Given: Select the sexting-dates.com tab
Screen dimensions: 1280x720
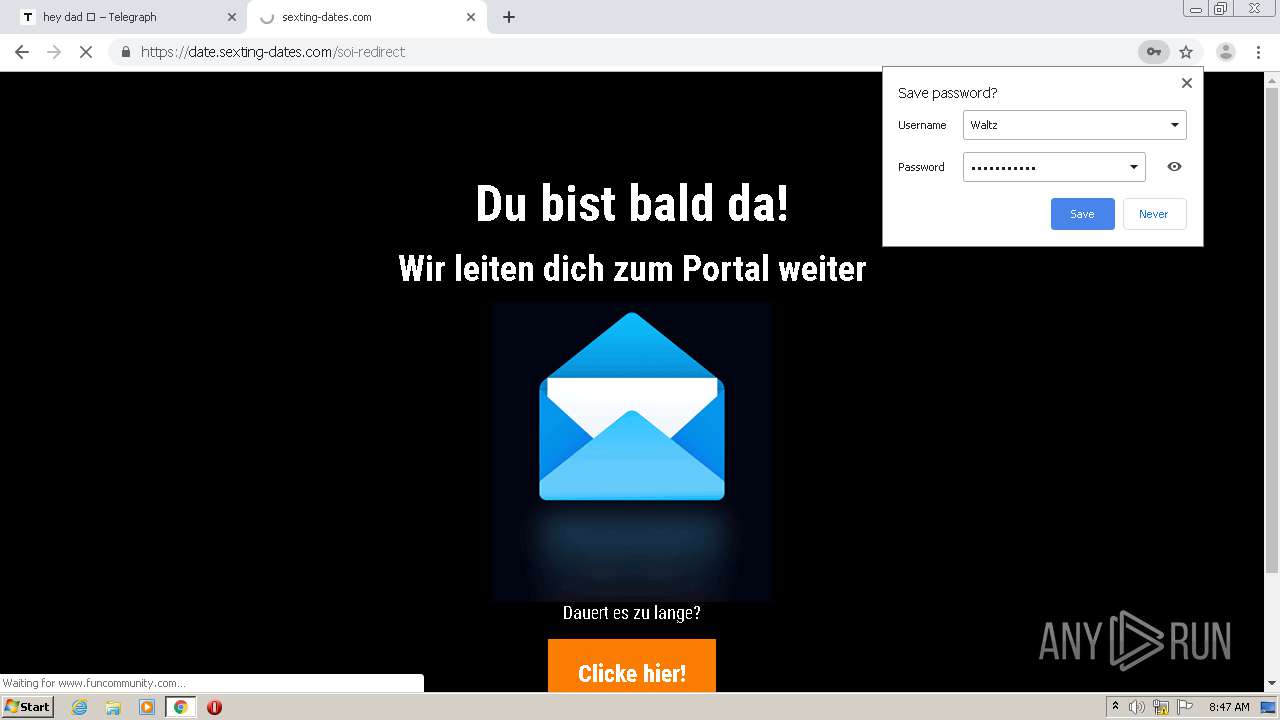Looking at the screenshot, I should point(365,17).
